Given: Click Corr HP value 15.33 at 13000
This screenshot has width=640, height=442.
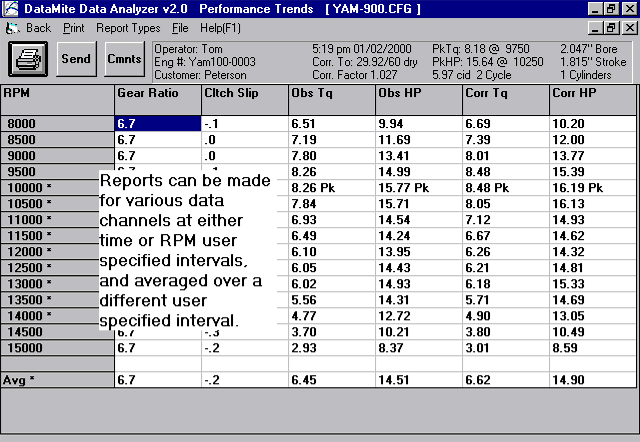Looking at the screenshot, I should pyautogui.click(x=593, y=284).
